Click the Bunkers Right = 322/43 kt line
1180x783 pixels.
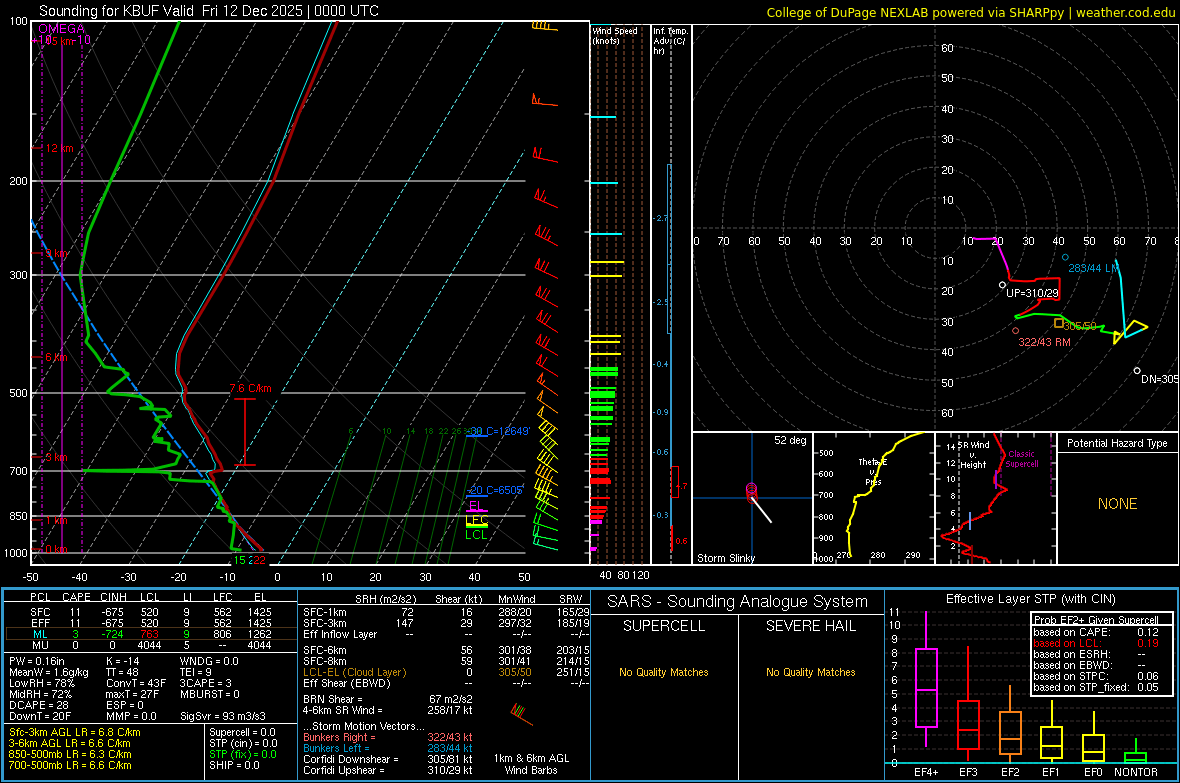388,737
